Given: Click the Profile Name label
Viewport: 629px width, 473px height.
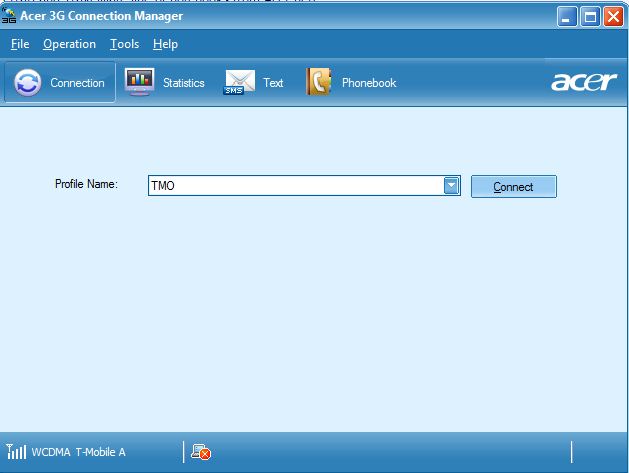Looking at the screenshot, I should [86, 184].
